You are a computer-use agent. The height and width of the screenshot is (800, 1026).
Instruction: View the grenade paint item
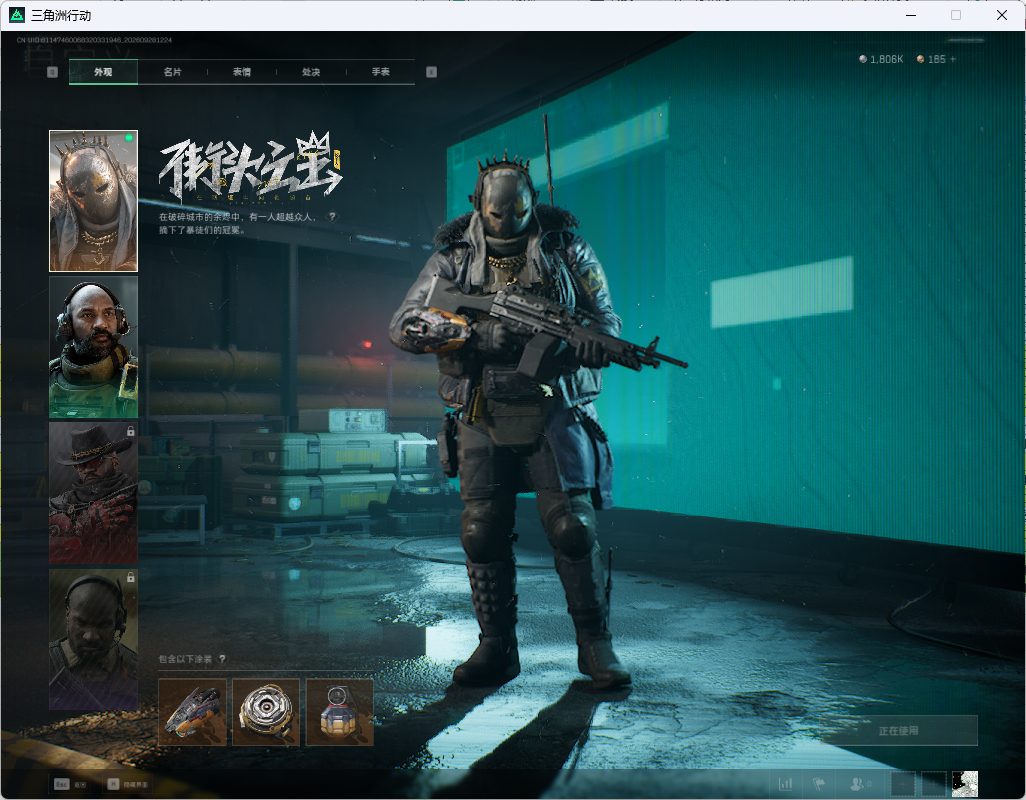(340, 712)
